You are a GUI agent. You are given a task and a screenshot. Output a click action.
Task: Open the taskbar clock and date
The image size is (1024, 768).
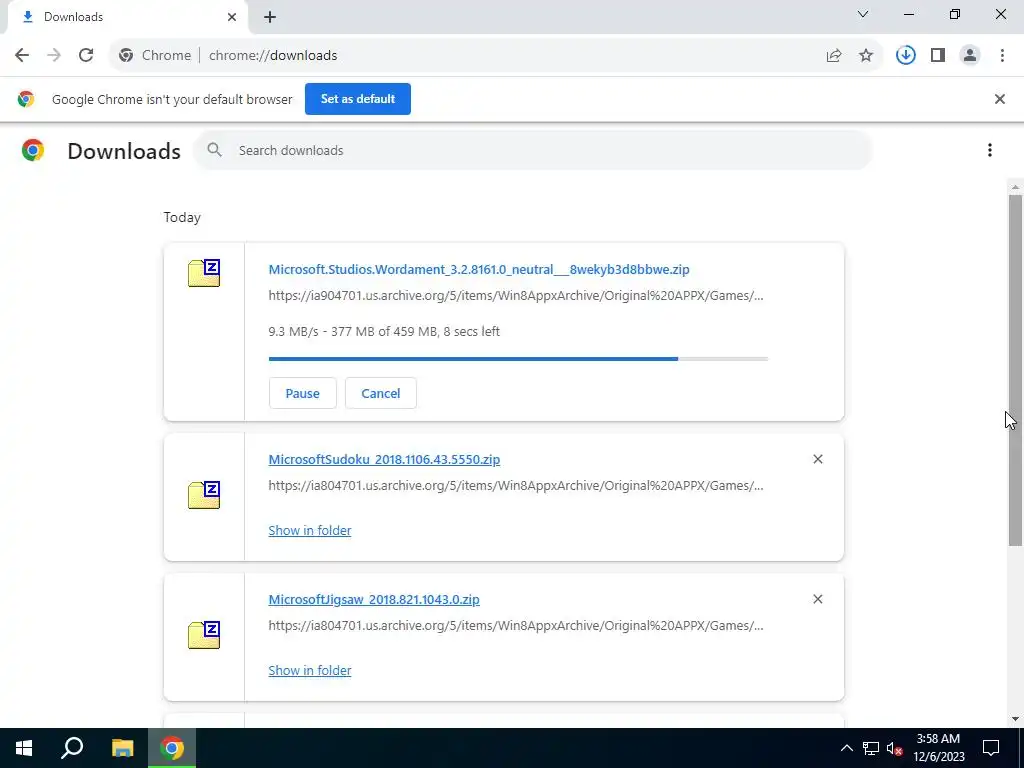pos(938,748)
